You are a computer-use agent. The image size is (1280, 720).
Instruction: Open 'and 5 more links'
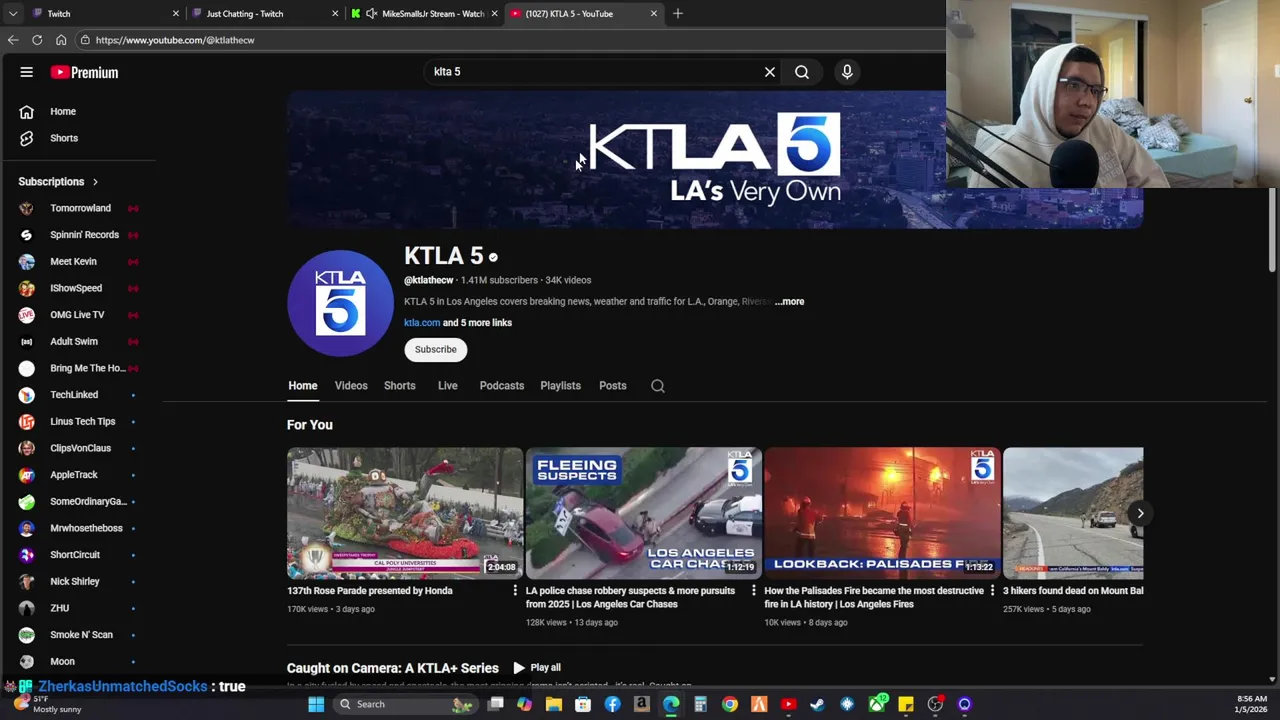click(x=477, y=323)
